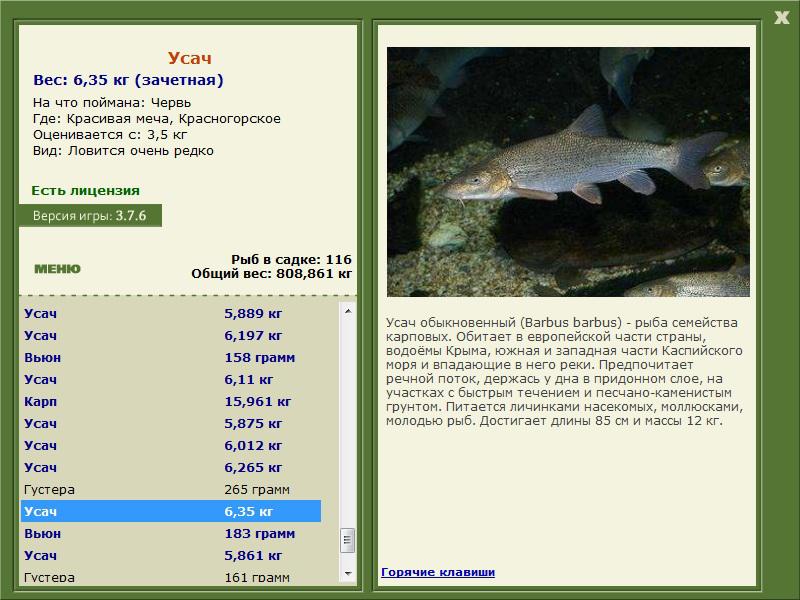Click the scroll down arrow in fish list
Screen dimensions: 800x600
pos(347,573)
